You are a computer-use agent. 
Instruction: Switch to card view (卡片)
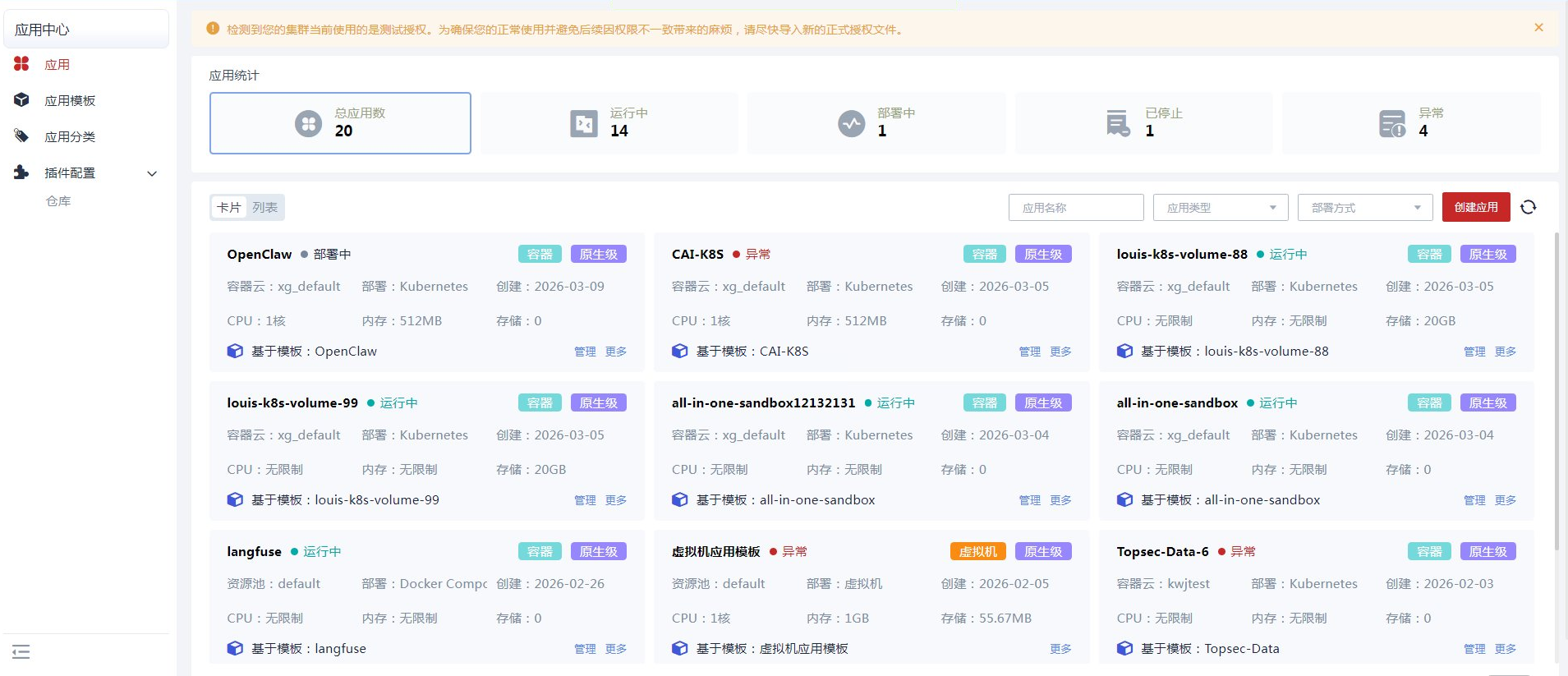tap(229, 208)
